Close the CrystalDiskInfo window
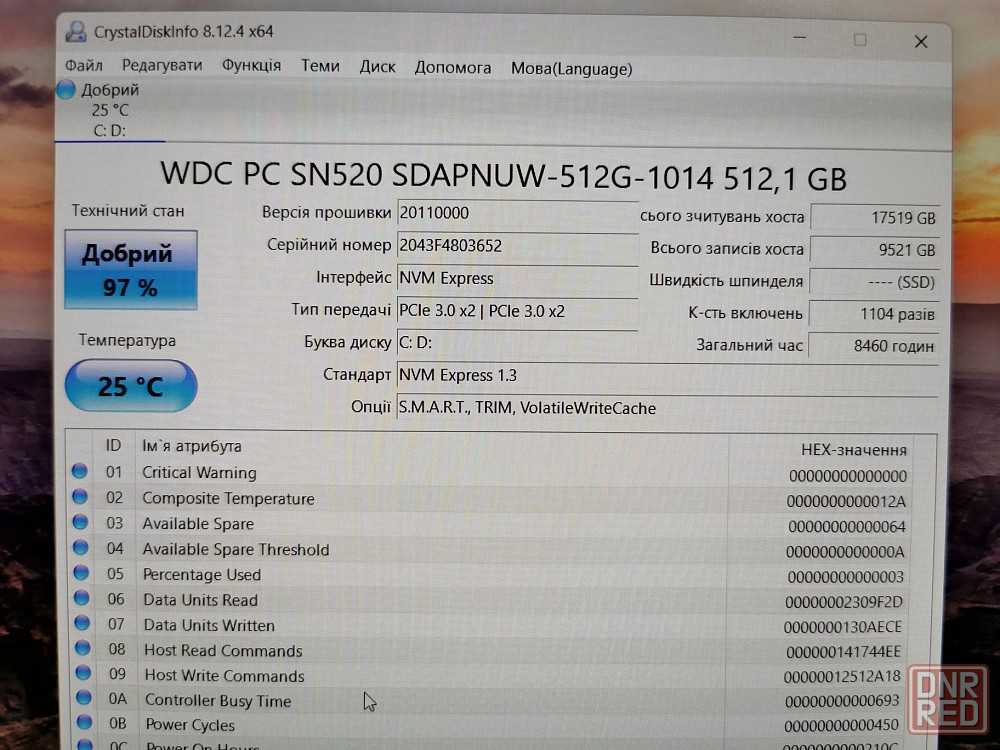The width and height of the screenshot is (1000, 750). pyautogui.click(x=921, y=41)
